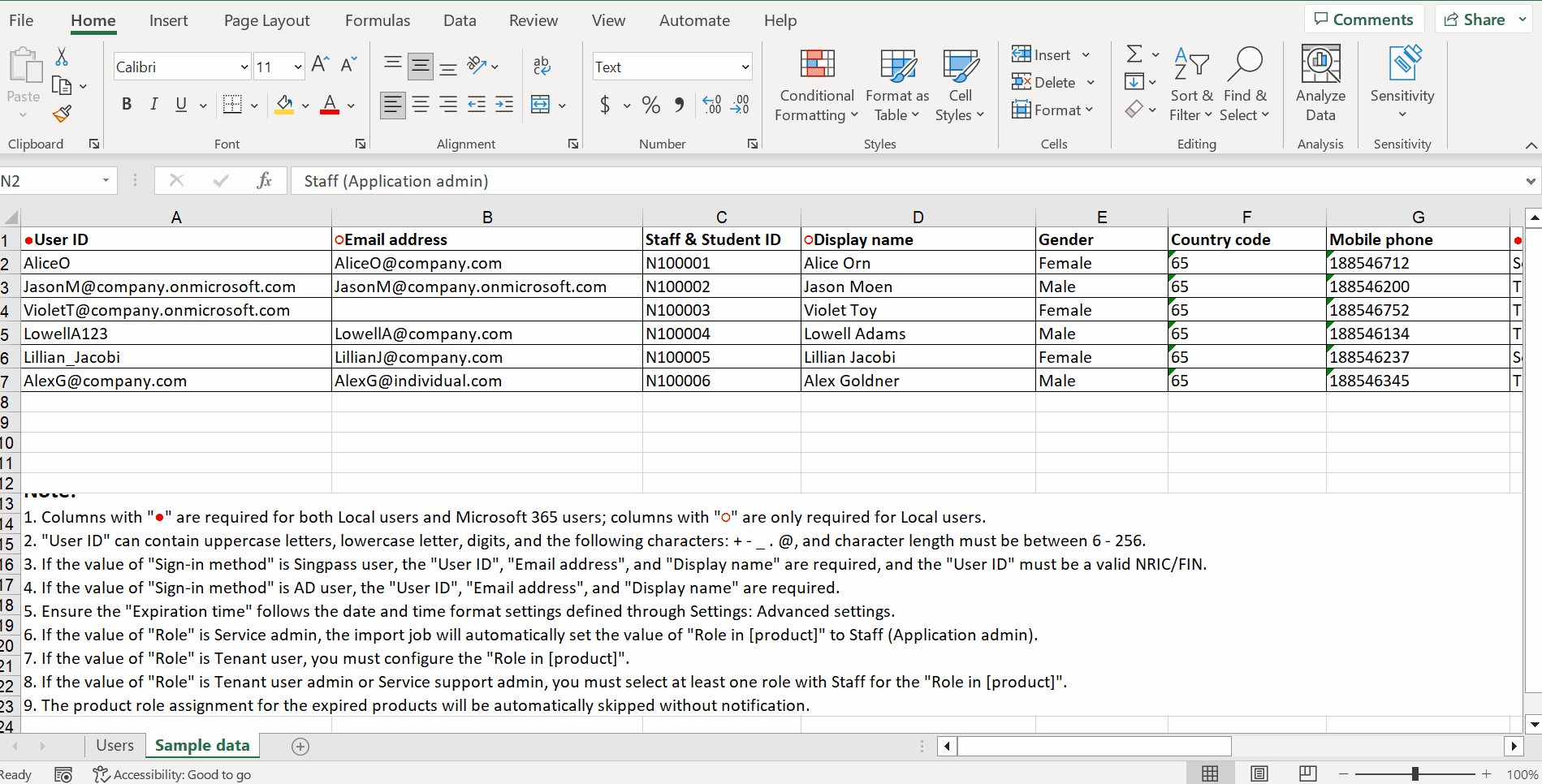The width and height of the screenshot is (1542, 784).
Task: Select the Format Painter brush
Action: click(x=62, y=114)
